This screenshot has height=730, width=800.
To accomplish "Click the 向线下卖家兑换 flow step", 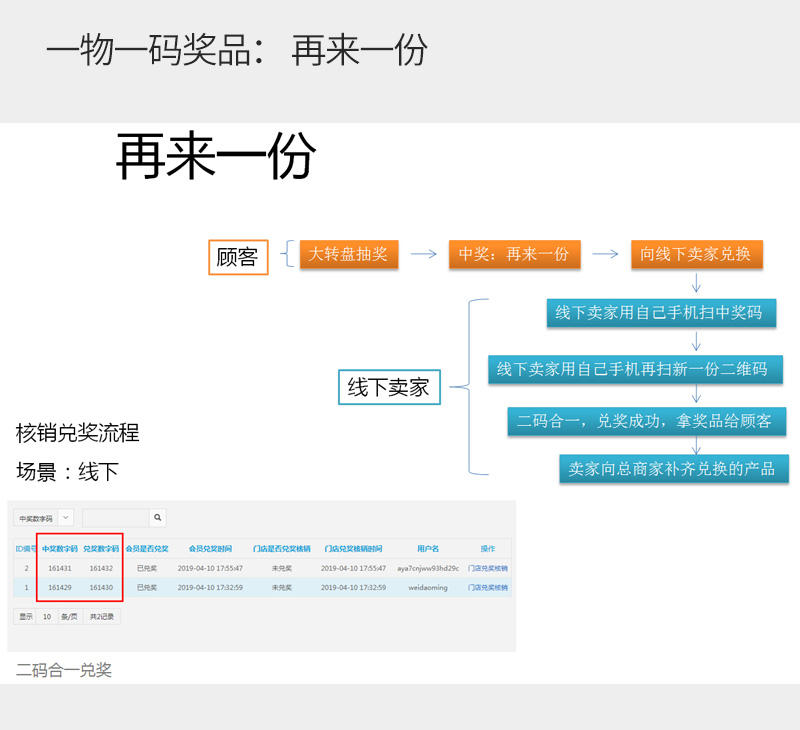I will (696, 254).
